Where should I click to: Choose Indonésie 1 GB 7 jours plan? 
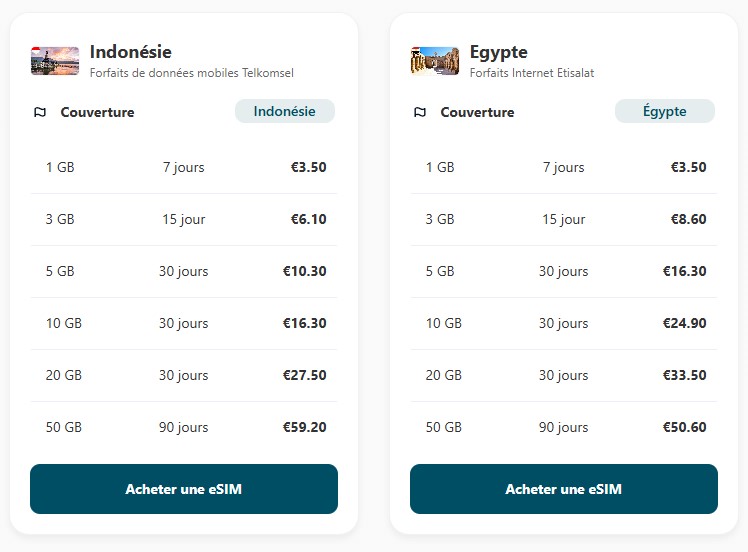[184, 167]
